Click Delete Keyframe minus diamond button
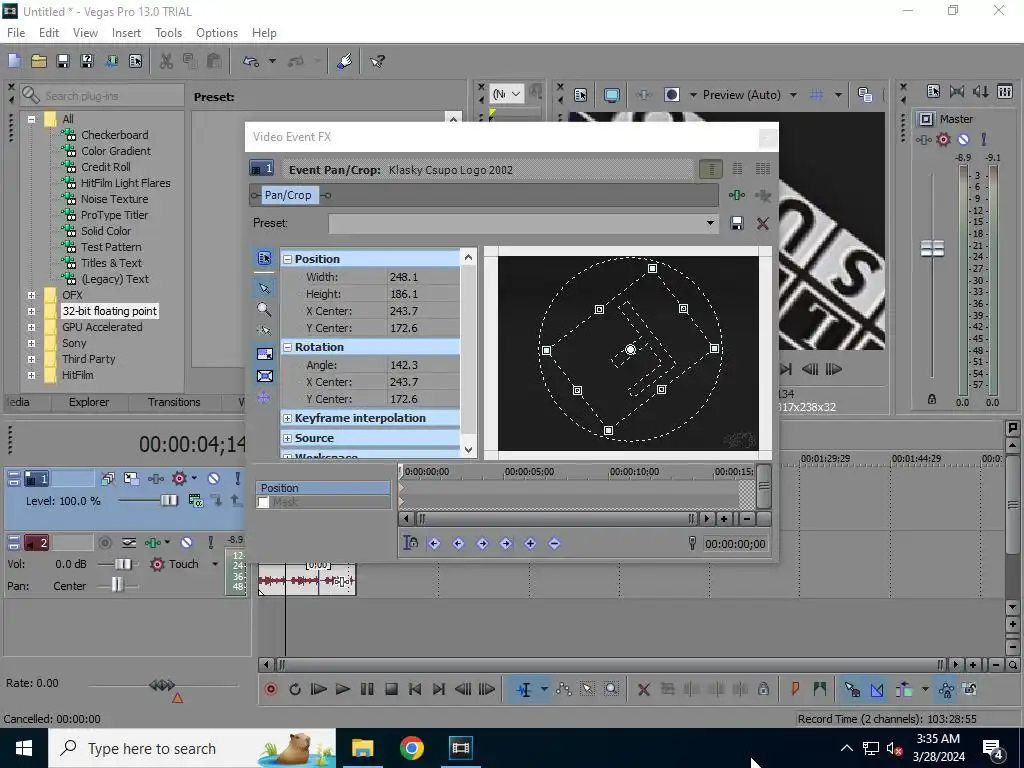Image resolution: width=1024 pixels, height=768 pixels. 554,543
